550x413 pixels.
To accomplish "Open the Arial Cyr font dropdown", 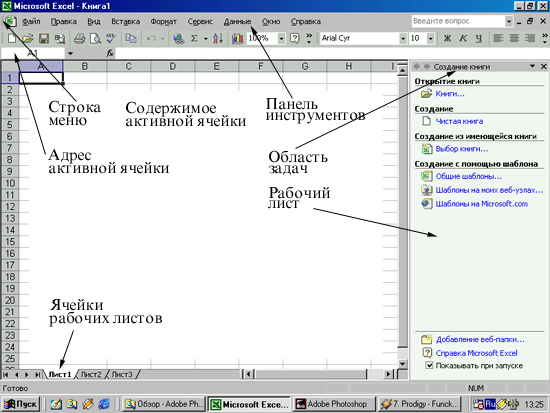I will pos(403,38).
